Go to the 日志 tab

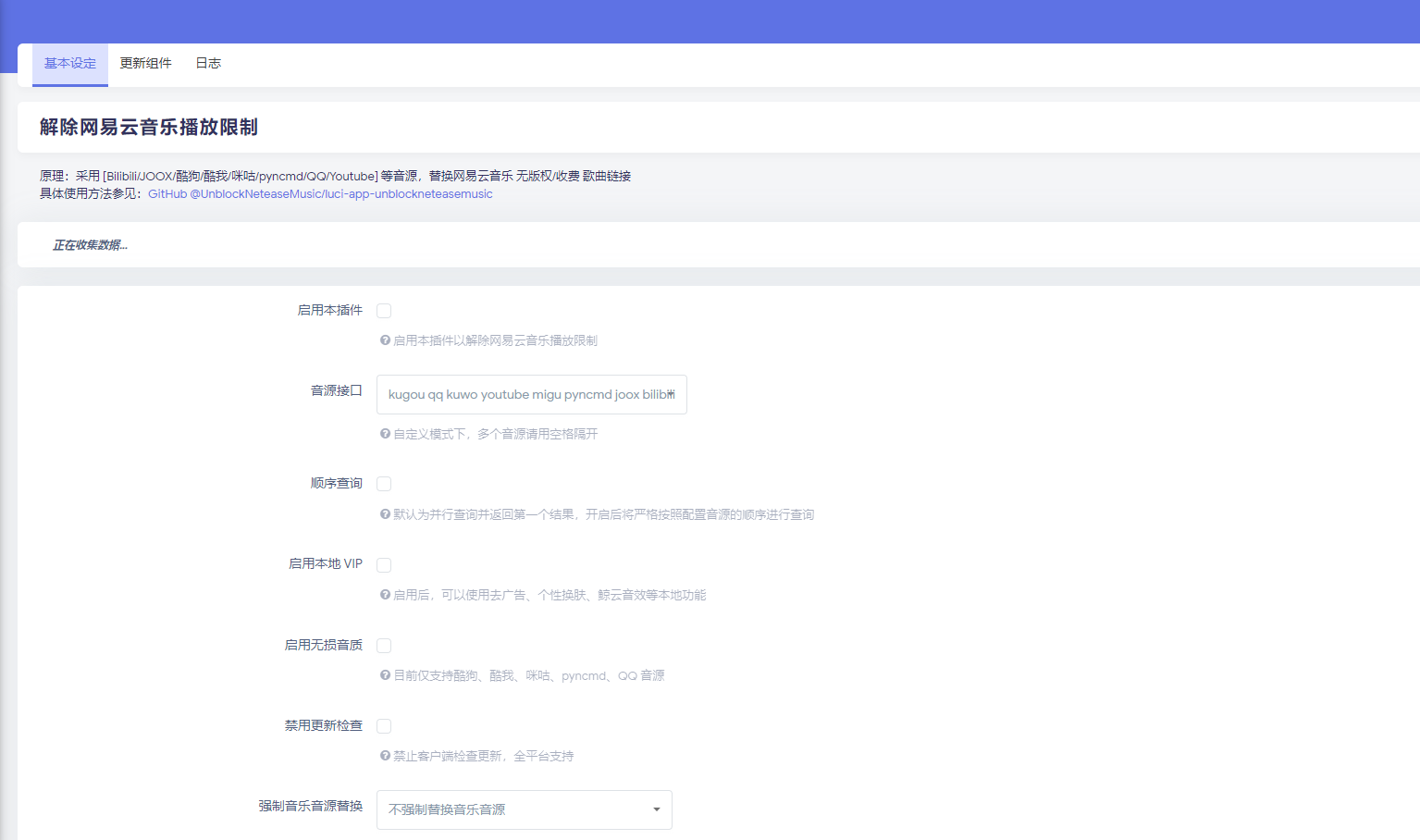coord(208,64)
